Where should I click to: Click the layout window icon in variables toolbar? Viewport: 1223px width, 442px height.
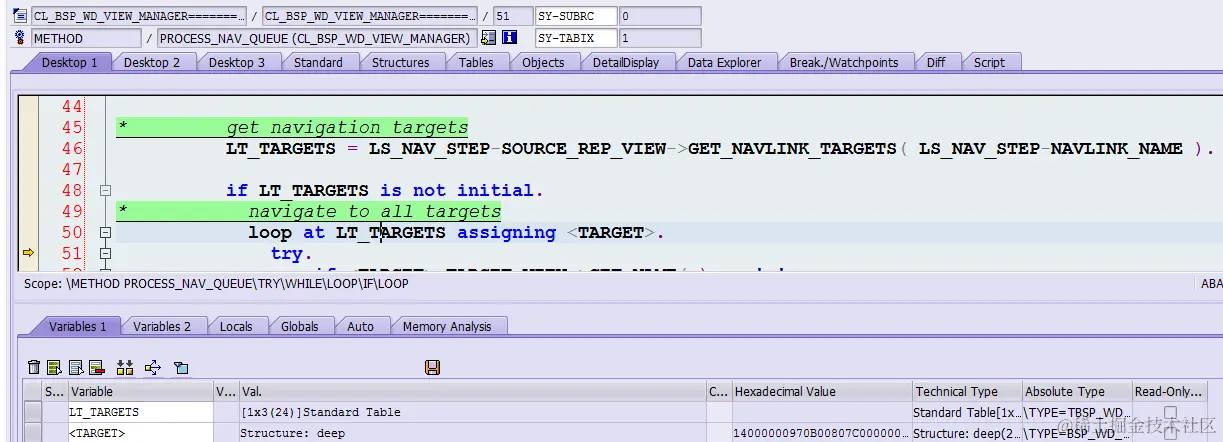[x=181, y=368]
